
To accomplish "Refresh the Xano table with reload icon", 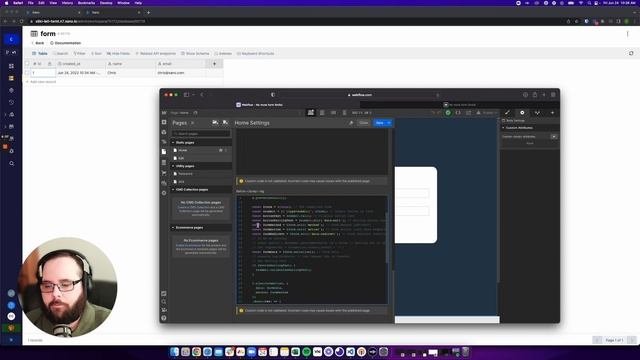I will coord(631,53).
